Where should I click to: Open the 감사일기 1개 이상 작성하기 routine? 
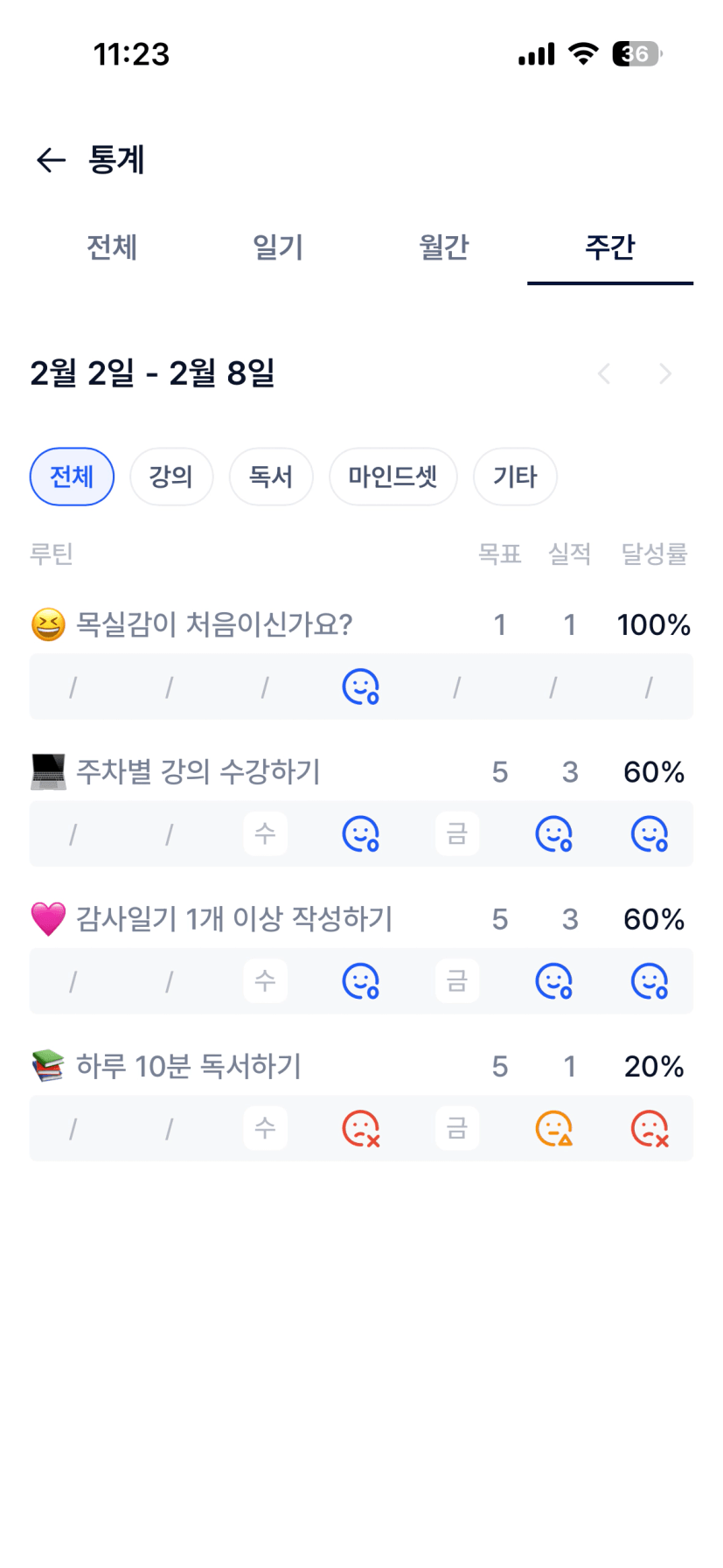tap(234, 919)
